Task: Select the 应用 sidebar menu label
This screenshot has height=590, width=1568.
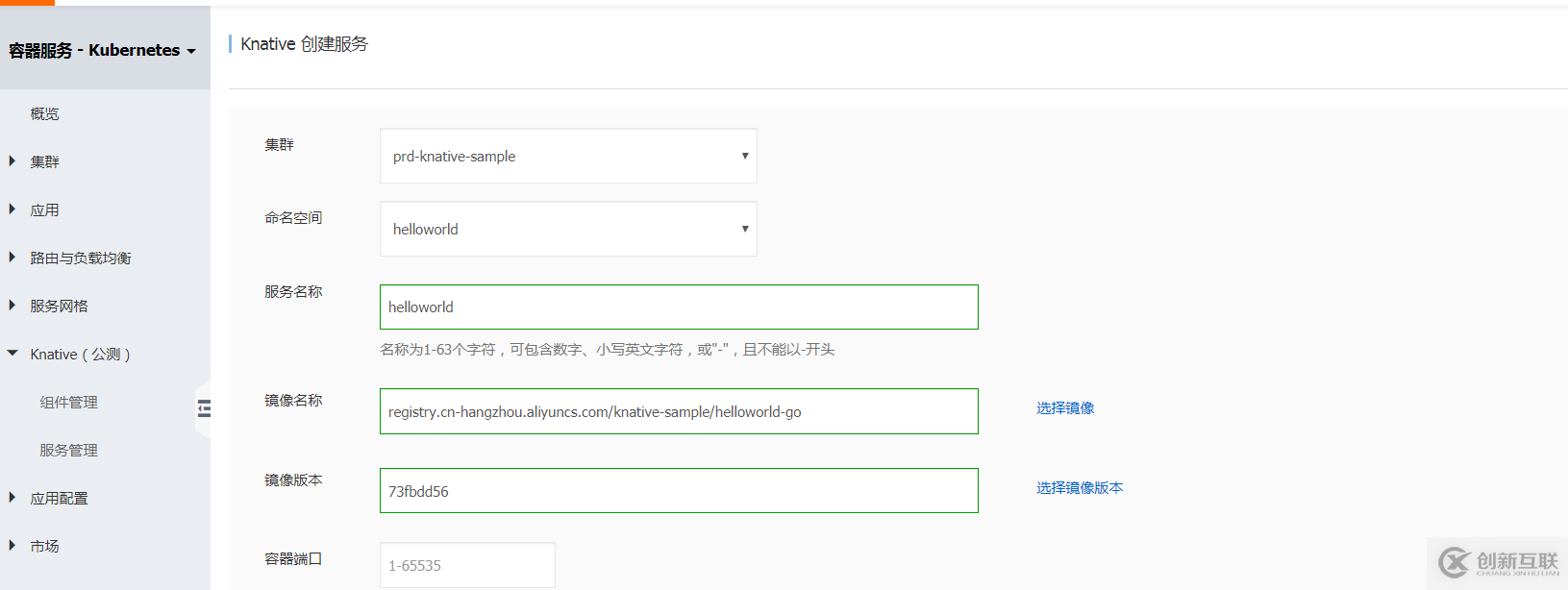Action: 44,209
